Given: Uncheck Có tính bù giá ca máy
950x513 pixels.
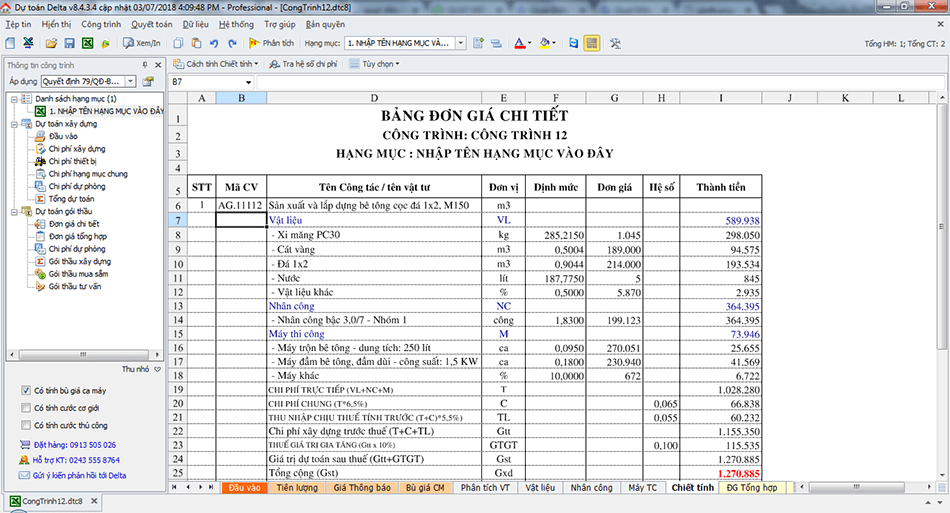Looking at the screenshot, I should click(x=25, y=390).
